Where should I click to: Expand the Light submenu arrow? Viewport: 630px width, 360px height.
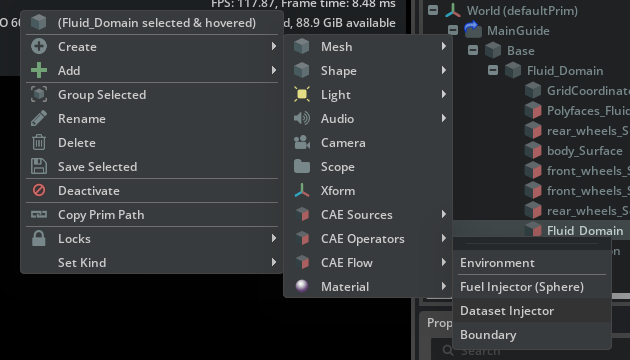point(444,94)
